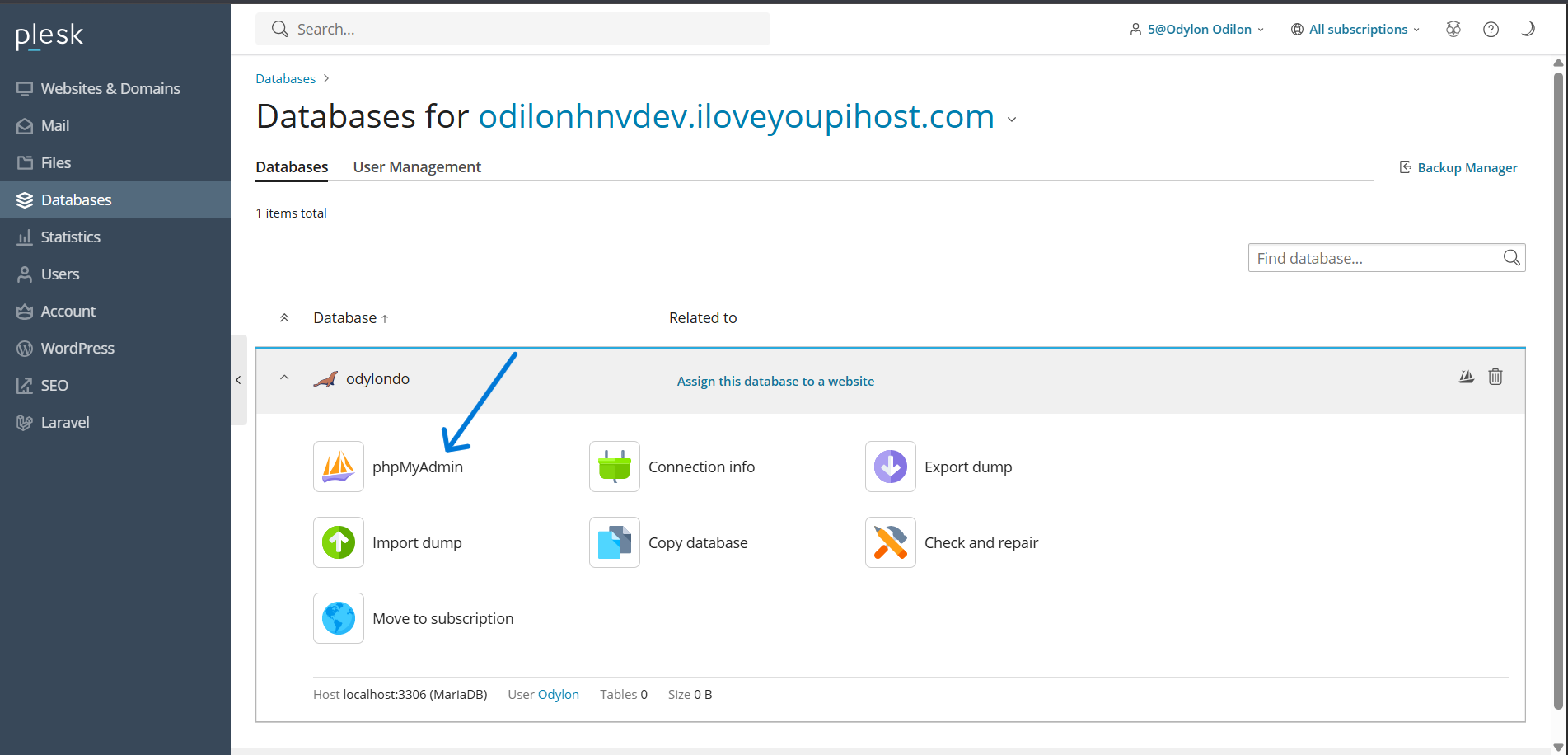Switch to the User Management tab
1568x755 pixels.
tap(417, 167)
